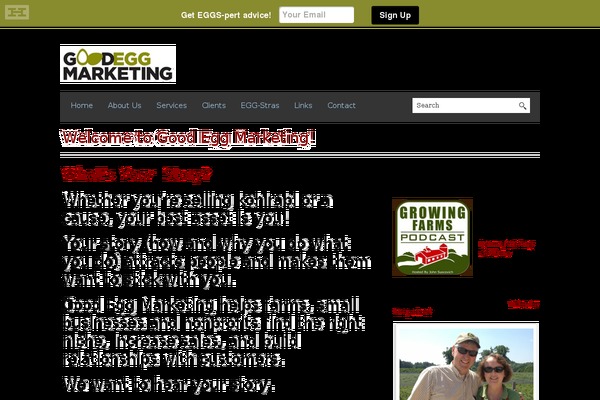Click into the Search text box
The width and height of the screenshot is (600, 400).
[471, 105]
